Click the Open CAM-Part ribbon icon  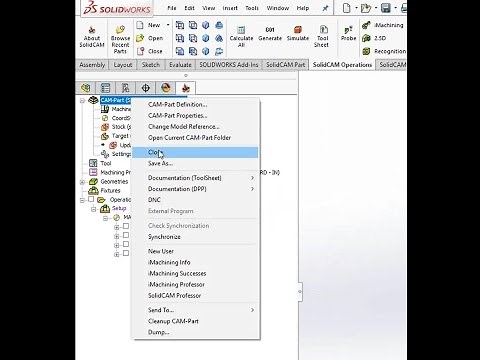pyautogui.click(x=140, y=38)
